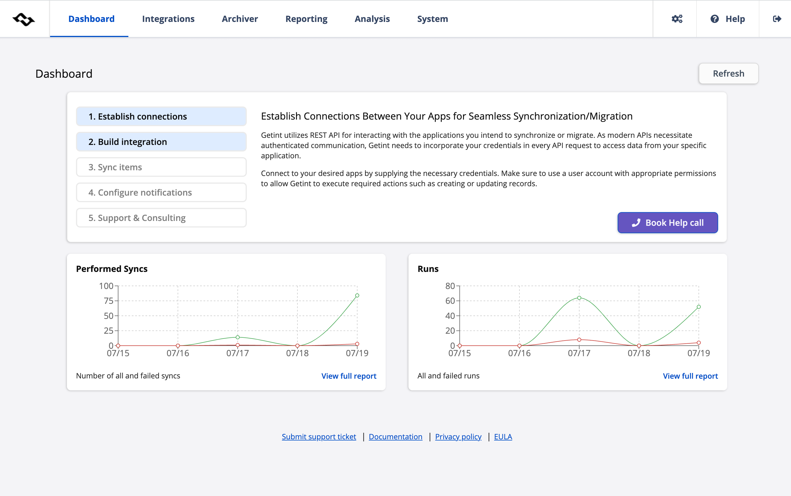Open the System tab
This screenshot has width=791, height=496.
point(432,19)
